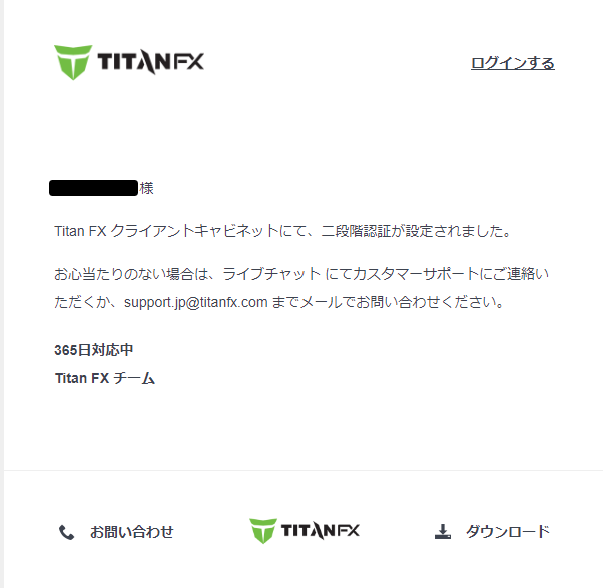The height and width of the screenshot is (588, 604).
Task: Click the ライブチャット live chat text
Action: pos(271,274)
